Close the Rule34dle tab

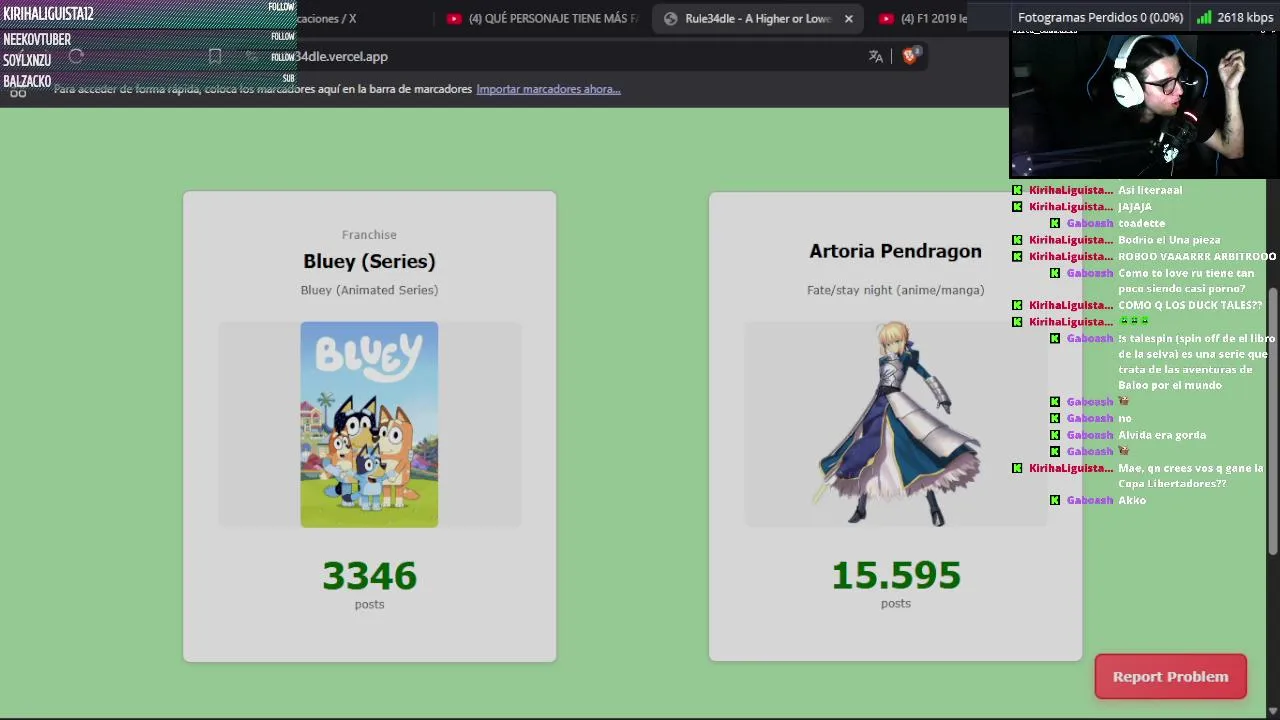click(x=848, y=18)
